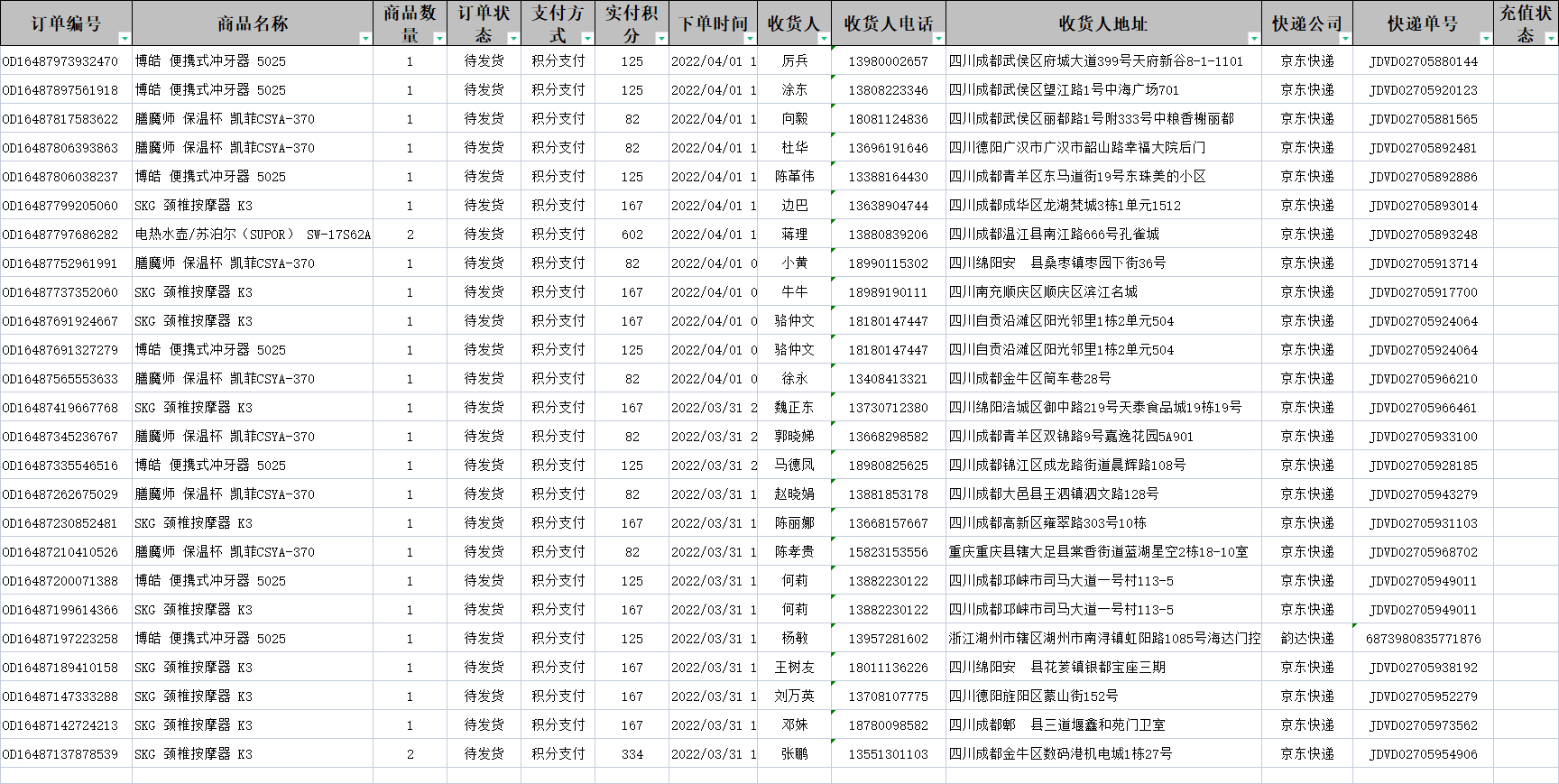Select address with 龙湖梵城3栋1单元1512
The image size is (1559, 784).
(x=1103, y=206)
